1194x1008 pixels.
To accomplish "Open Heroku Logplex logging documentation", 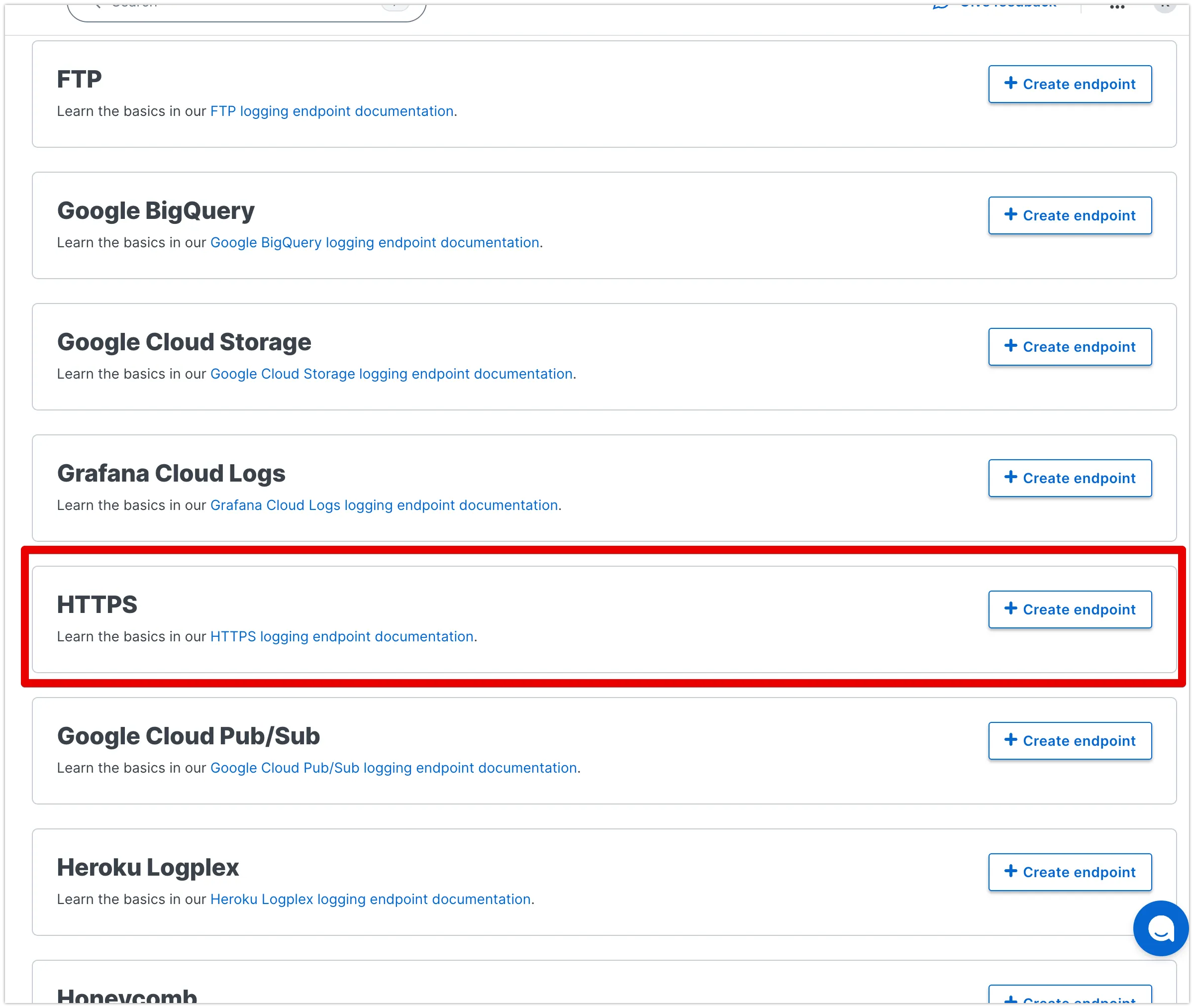I will (370, 900).
